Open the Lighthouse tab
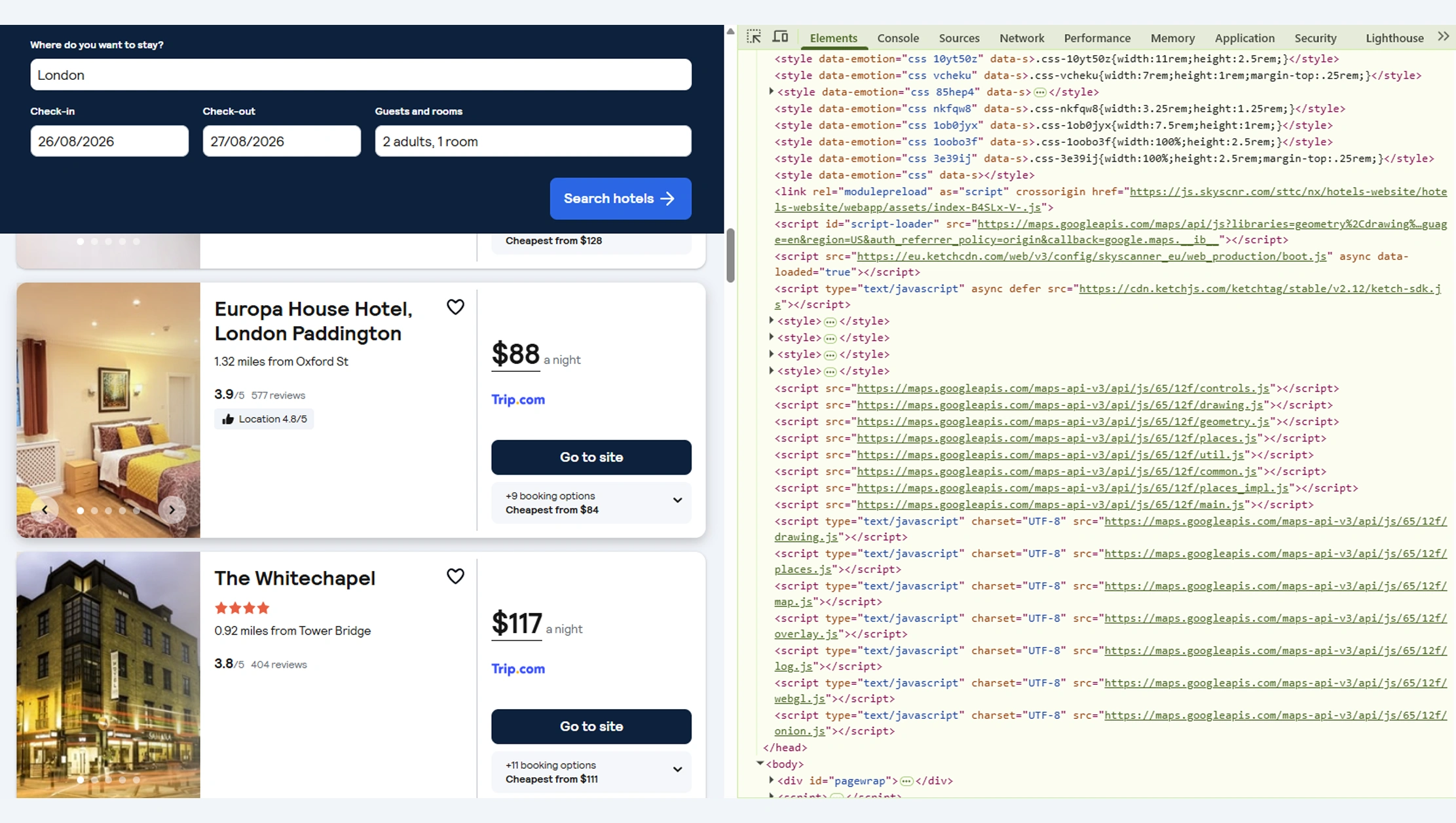The image size is (1456, 823). coord(1394,38)
